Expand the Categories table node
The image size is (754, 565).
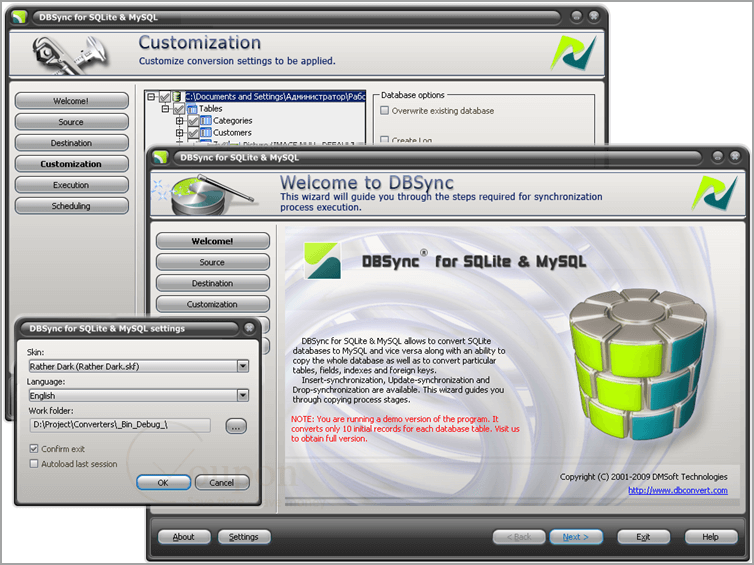[x=180, y=121]
